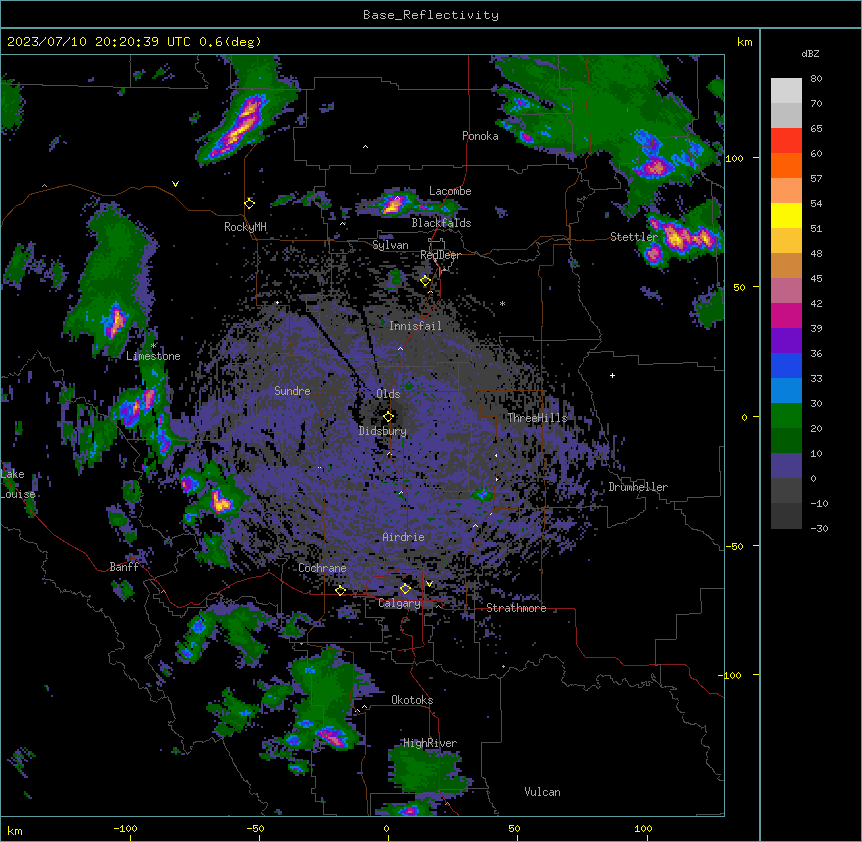The width and height of the screenshot is (862, 842).
Task: Click the Ponoka city label
Action: click(480, 136)
